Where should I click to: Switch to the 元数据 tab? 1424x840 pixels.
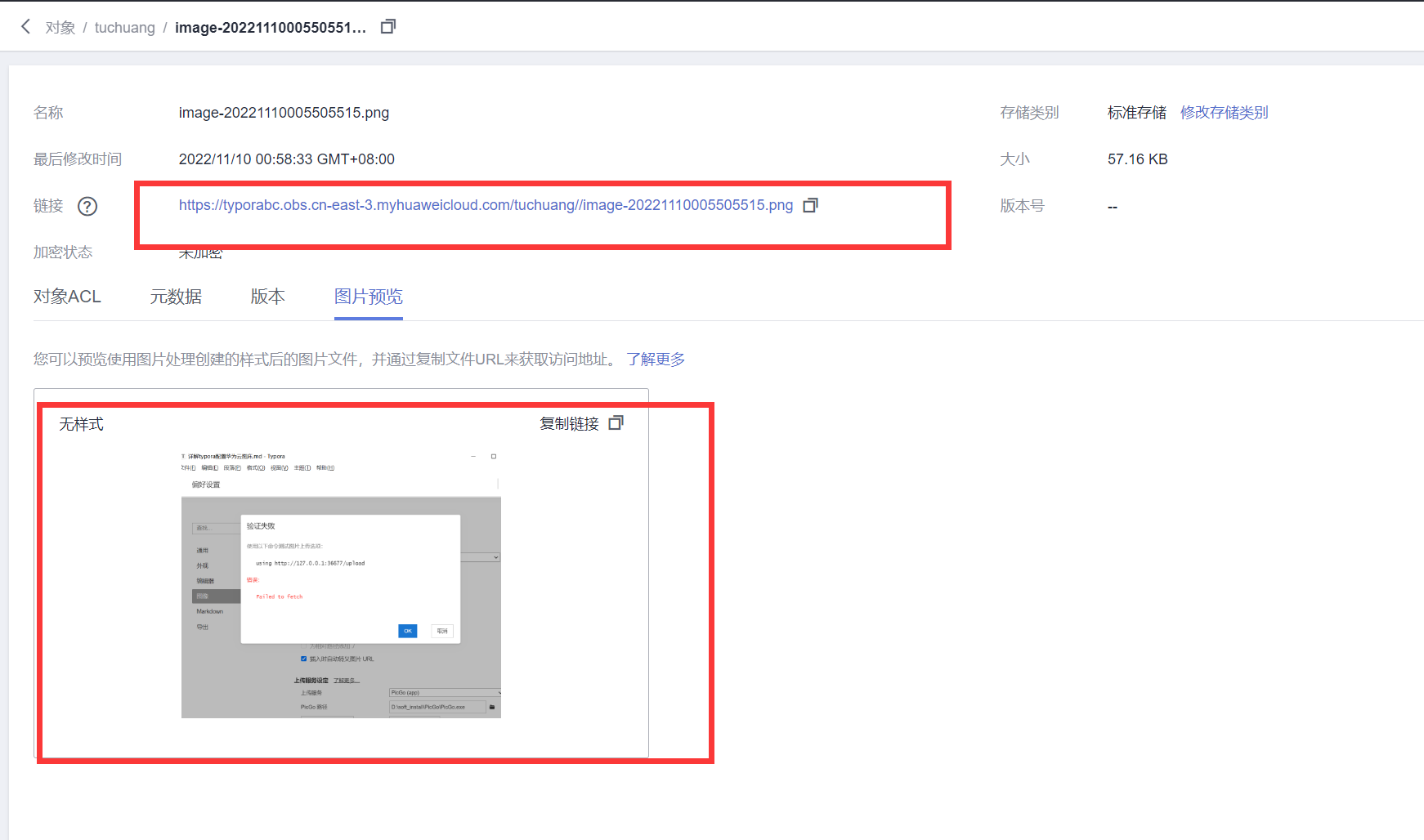[x=176, y=297]
